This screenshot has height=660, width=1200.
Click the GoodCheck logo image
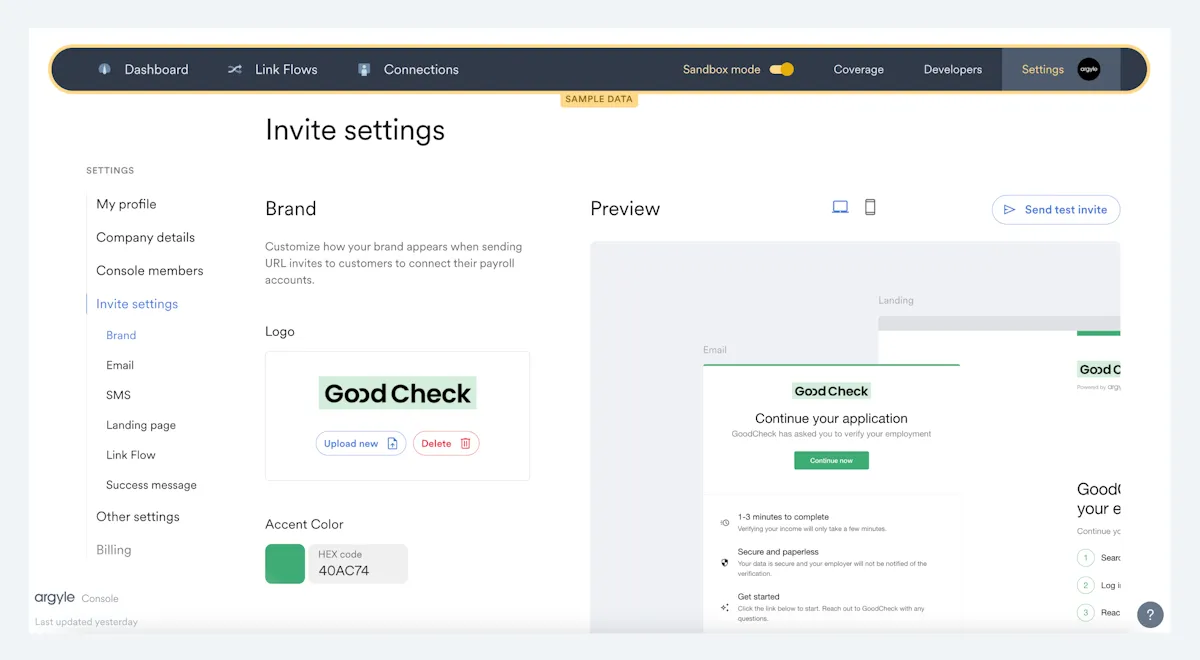pyautogui.click(x=397, y=393)
